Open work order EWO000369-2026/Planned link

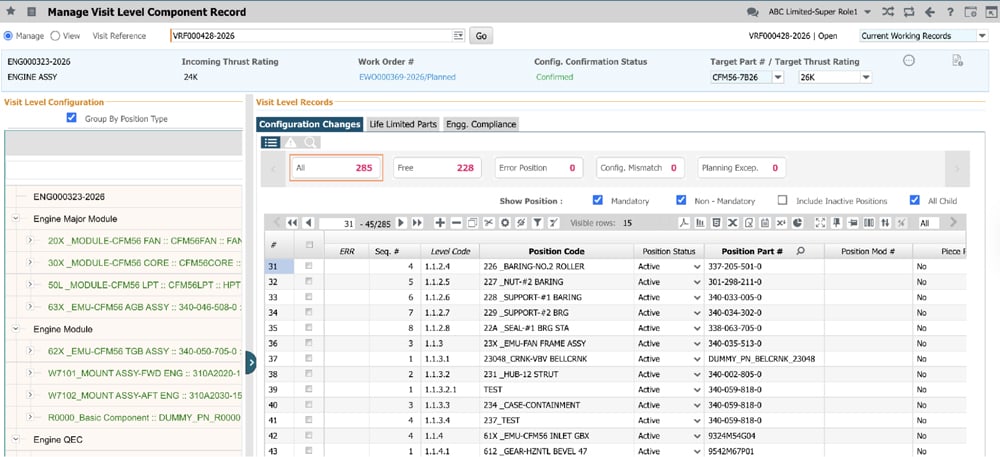408,77
